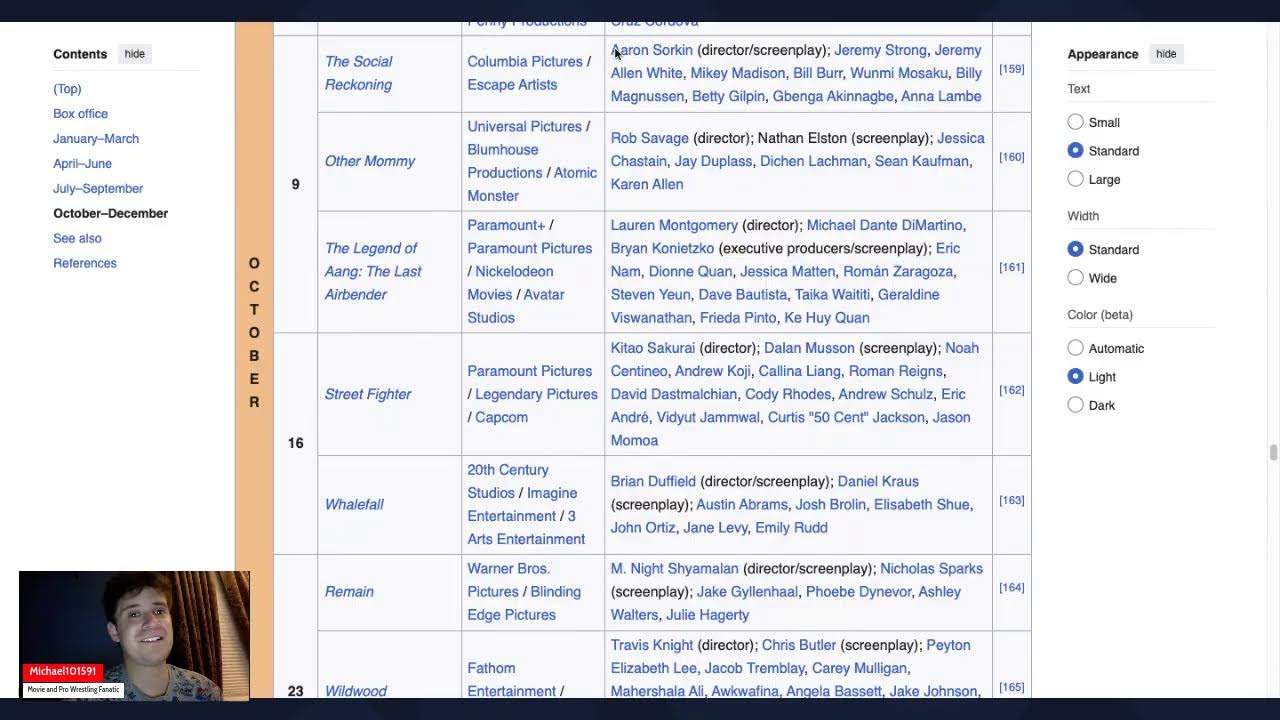Viewport: 1280px width, 720px height.
Task: Select Large text size radio button
Action: point(1075,179)
